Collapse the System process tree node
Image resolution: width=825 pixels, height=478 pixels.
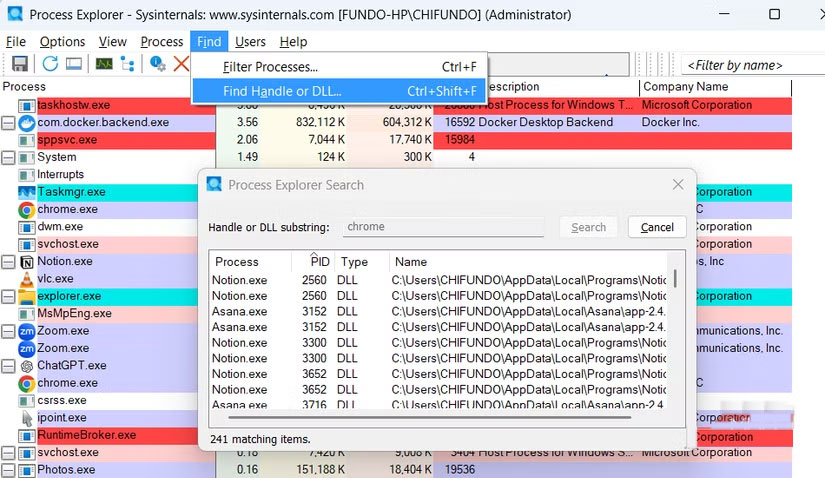pyautogui.click(x=8, y=157)
